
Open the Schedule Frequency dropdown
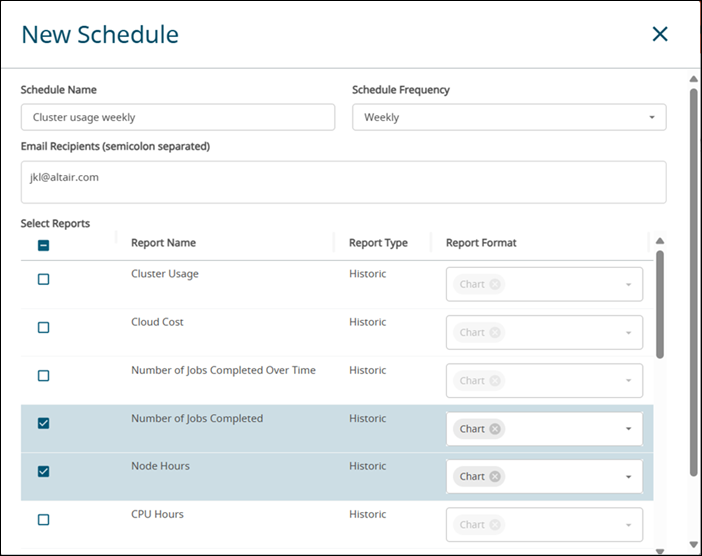click(x=509, y=117)
